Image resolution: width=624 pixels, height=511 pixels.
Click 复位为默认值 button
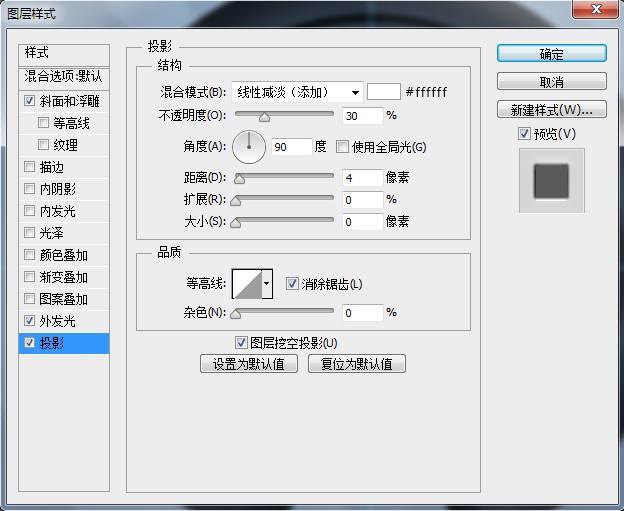(357, 363)
